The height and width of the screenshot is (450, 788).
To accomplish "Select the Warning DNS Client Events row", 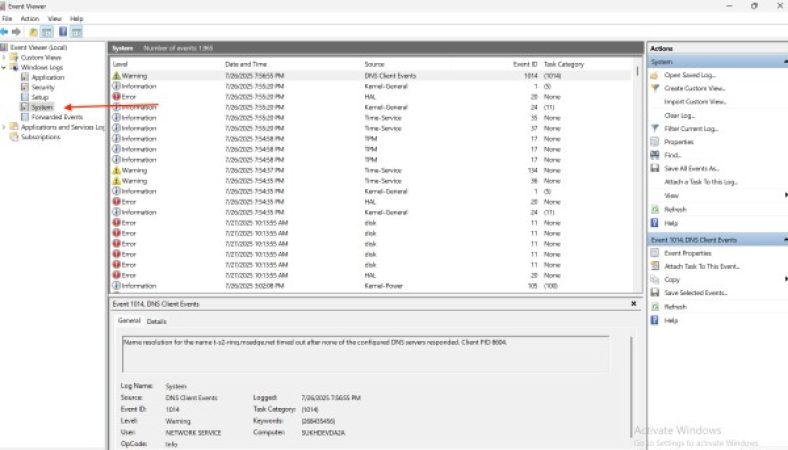I will click(x=371, y=76).
